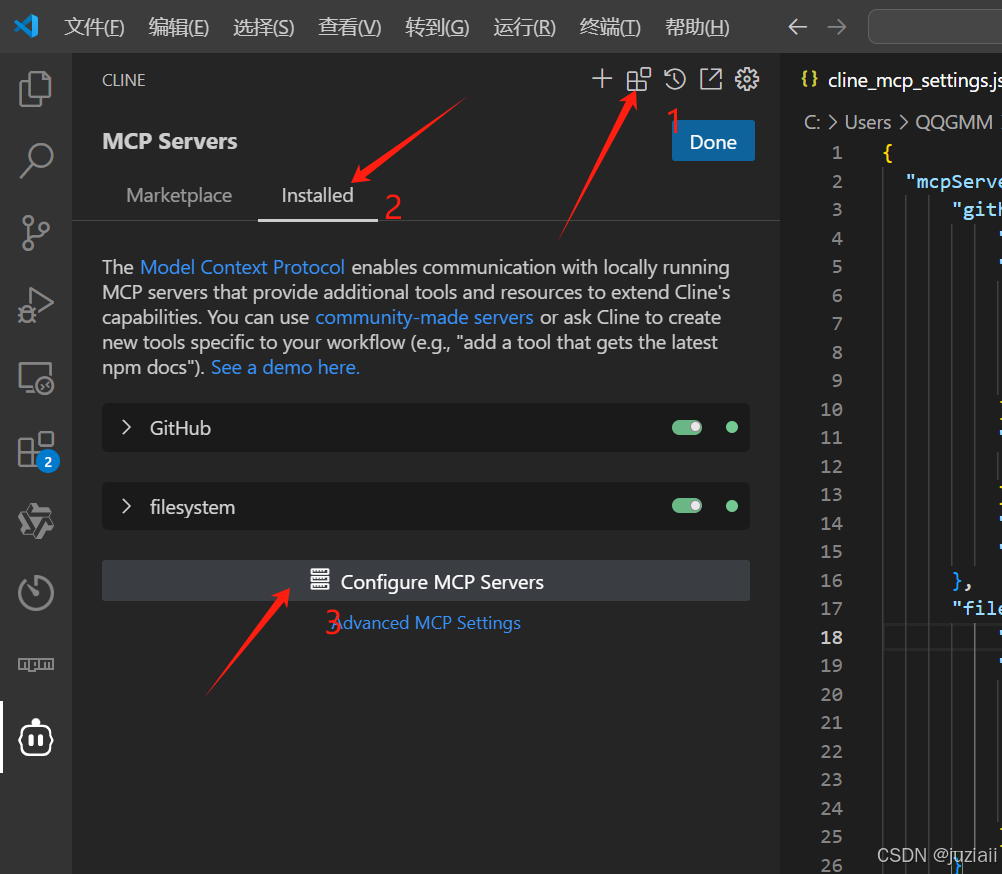The height and width of the screenshot is (874, 1002).
Task: Click Configure MCP Servers button
Action: 426,581
